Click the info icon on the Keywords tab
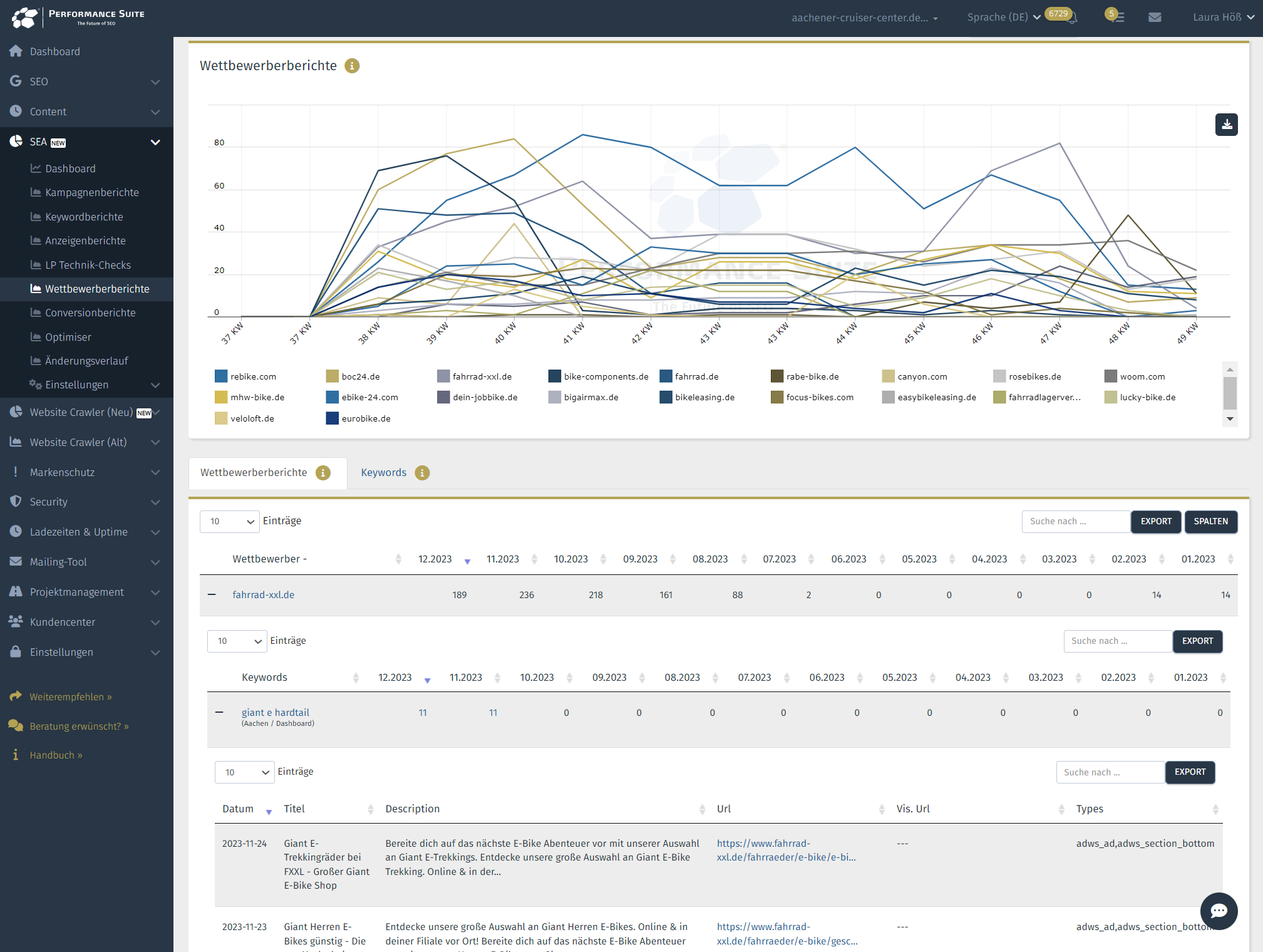 pyautogui.click(x=422, y=473)
